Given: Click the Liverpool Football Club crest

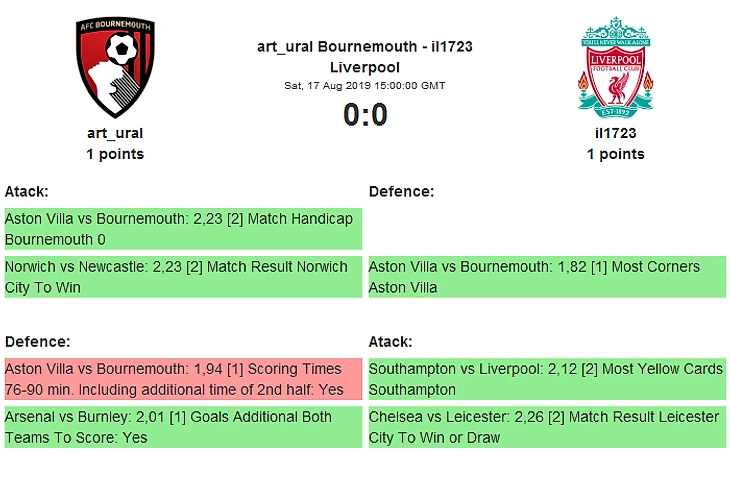Looking at the screenshot, I should tap(615, 68).
